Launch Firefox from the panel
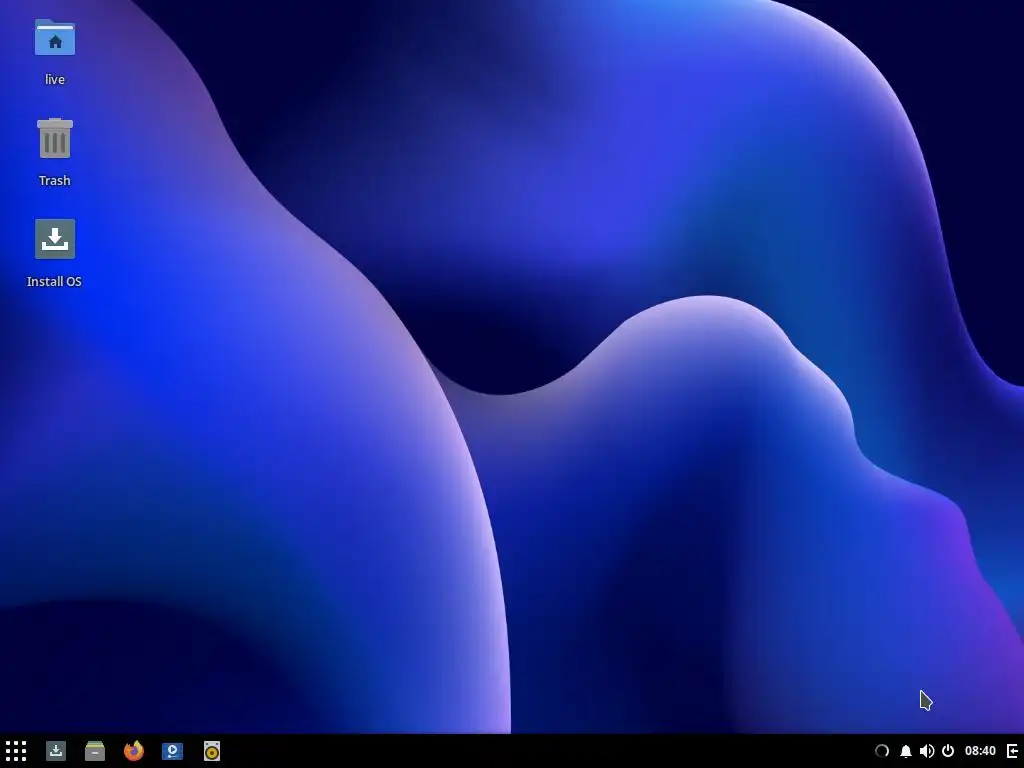 134,751
